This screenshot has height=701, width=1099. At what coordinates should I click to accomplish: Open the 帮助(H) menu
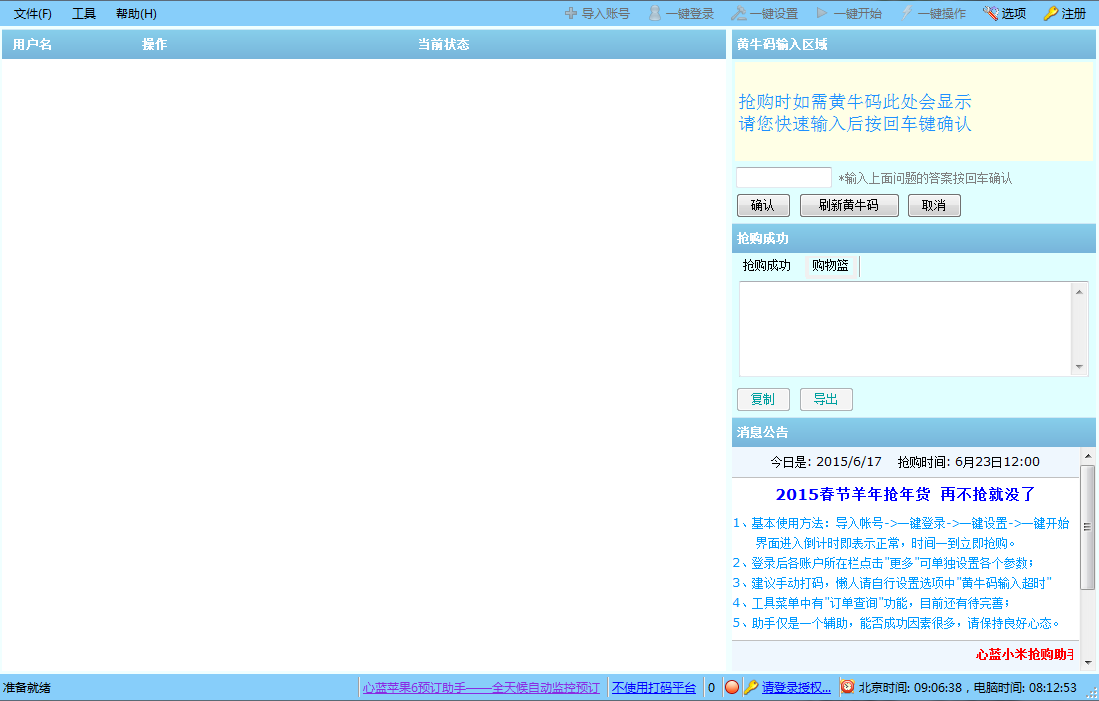click(x=137, y=13)
